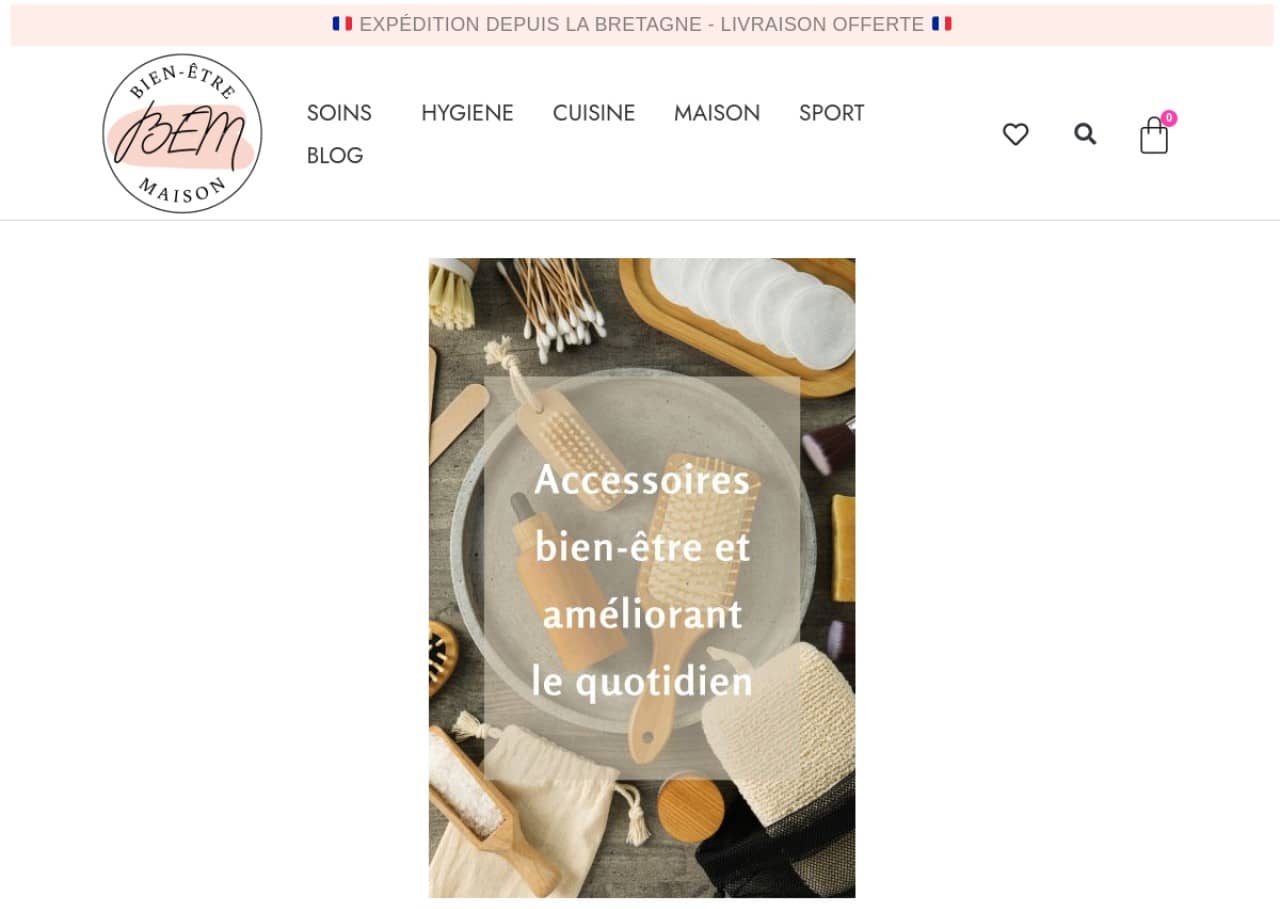Click the French flag after OFFERTE

coord(941,23)
